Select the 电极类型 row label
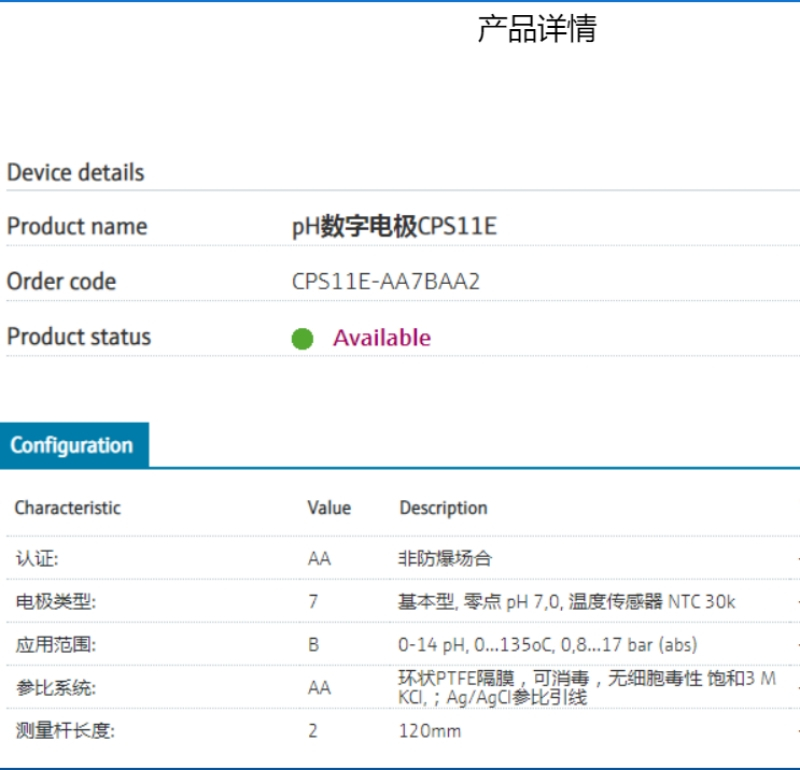 pos(57,602)
